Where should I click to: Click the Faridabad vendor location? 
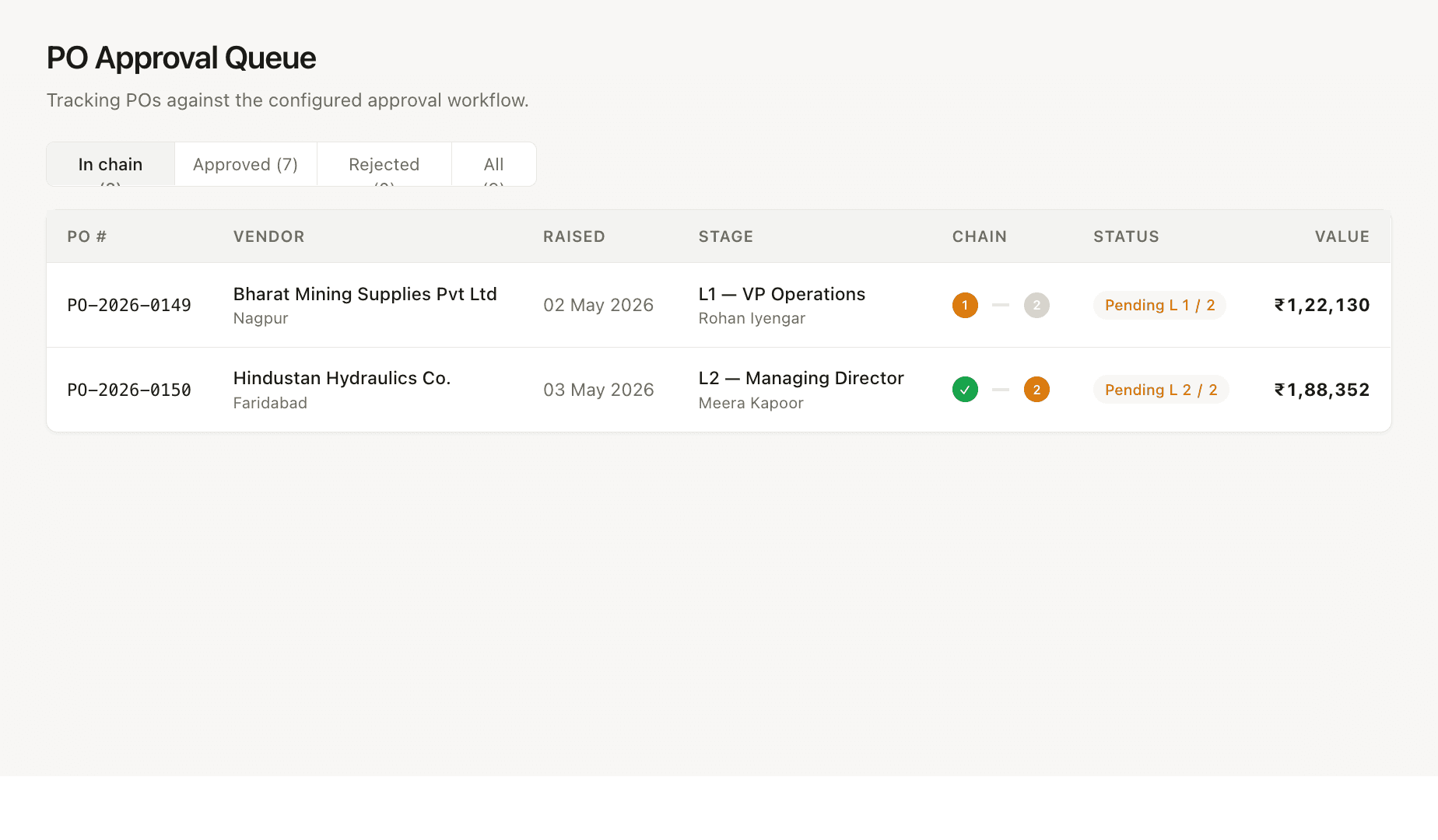(x=270, y=403)
